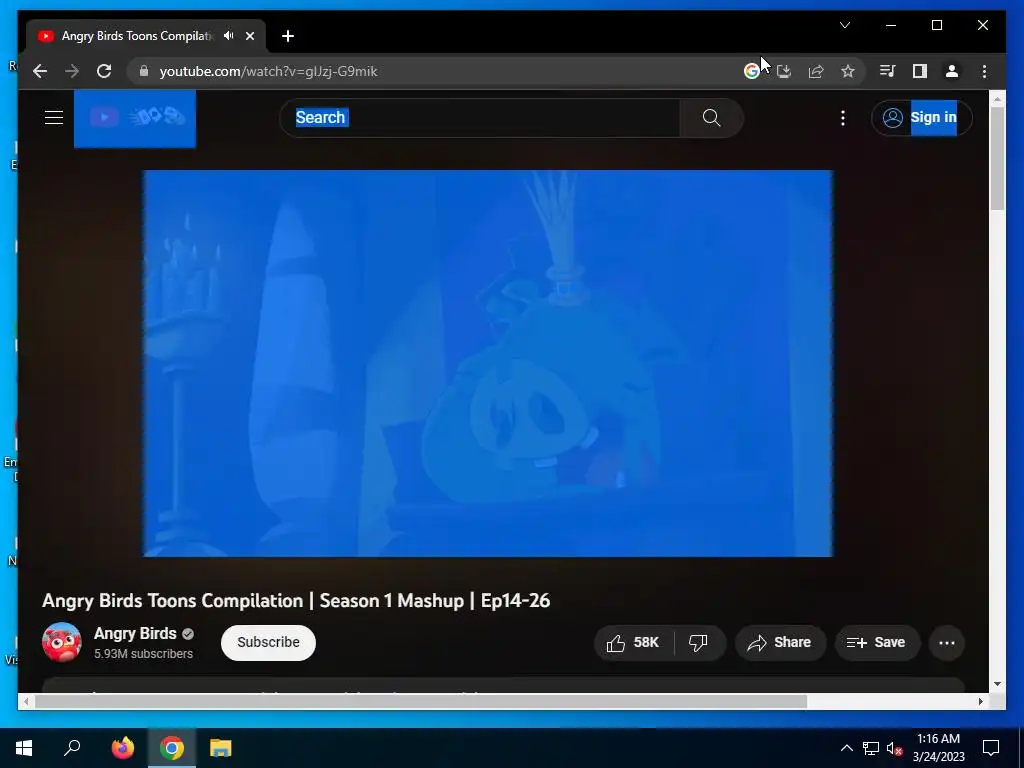The image size is (1024, 768).
Task: Click the Share button
Action: (780, 643)
